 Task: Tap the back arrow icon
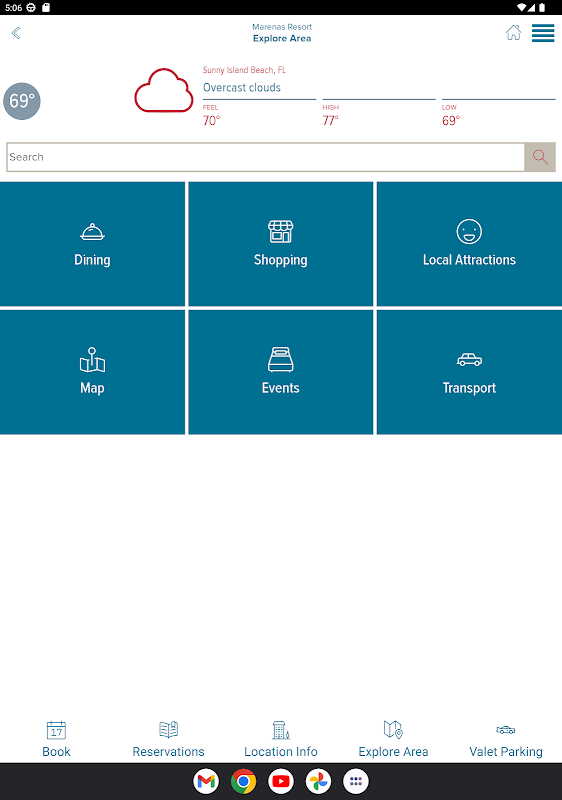pos(16,33)
